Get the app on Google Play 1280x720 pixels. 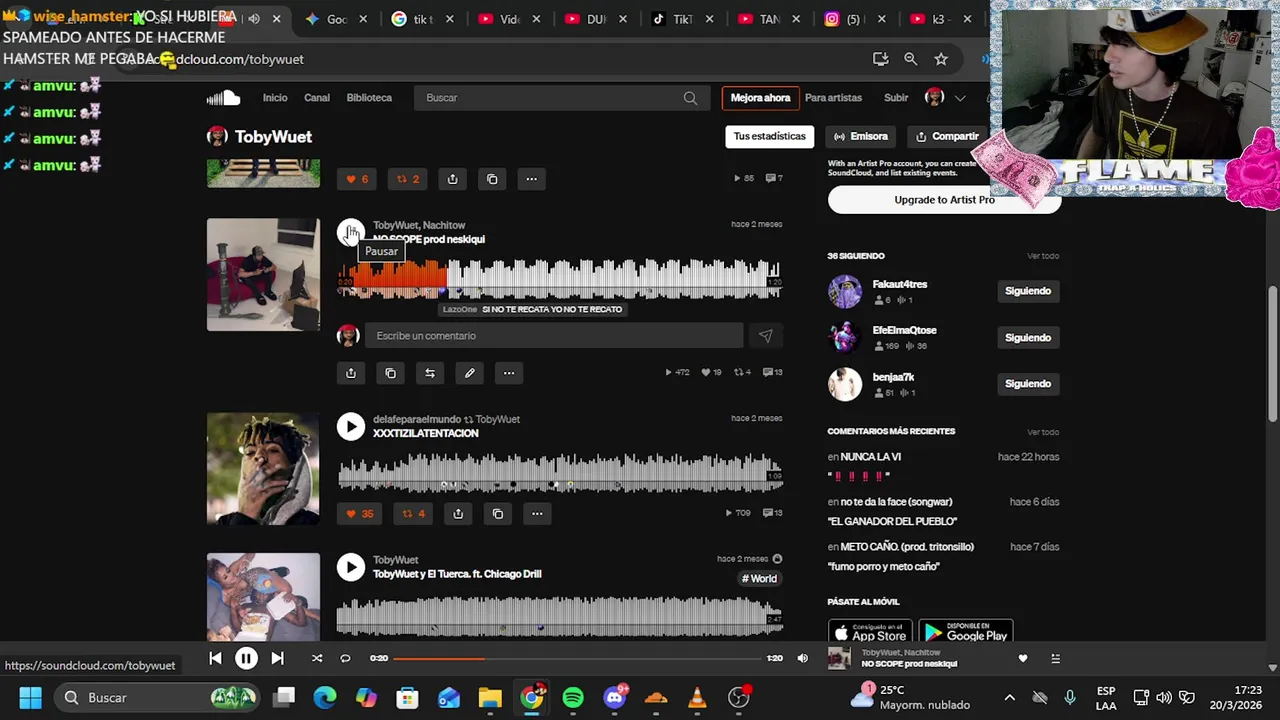(x=966, y=632)
